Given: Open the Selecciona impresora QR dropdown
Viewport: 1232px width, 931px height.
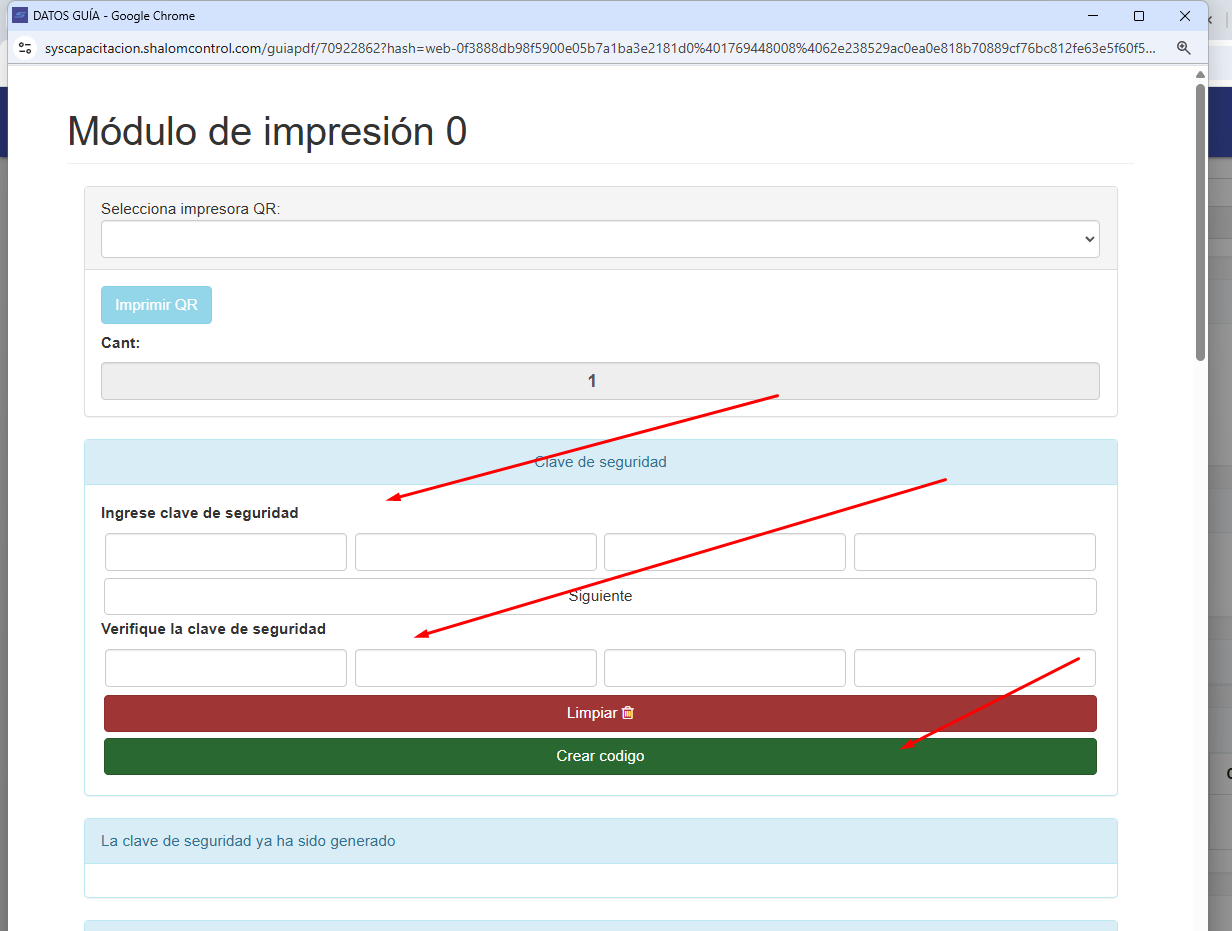Looking at the screenshot, I should 600,239.
